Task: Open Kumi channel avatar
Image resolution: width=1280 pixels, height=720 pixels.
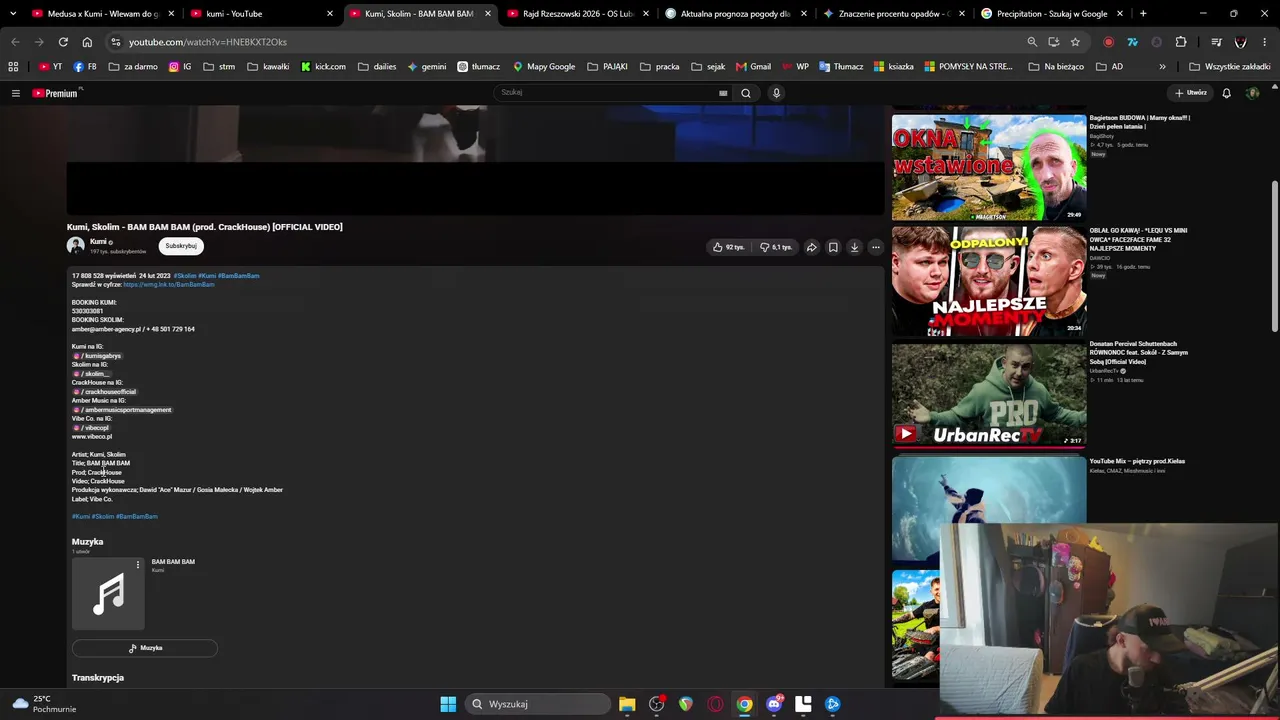Action: [76, 245]
